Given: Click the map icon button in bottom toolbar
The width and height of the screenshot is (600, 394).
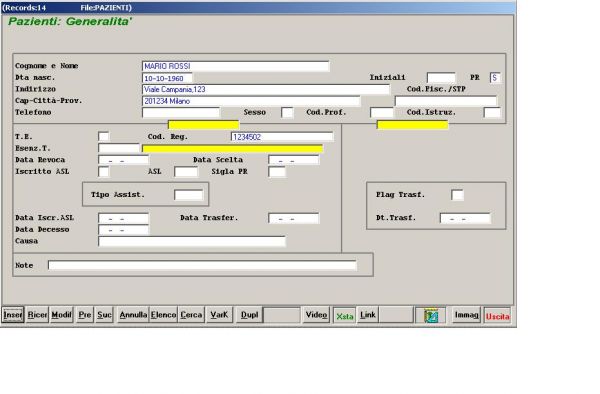Looking at the screenshot, I should click(431, 316).
